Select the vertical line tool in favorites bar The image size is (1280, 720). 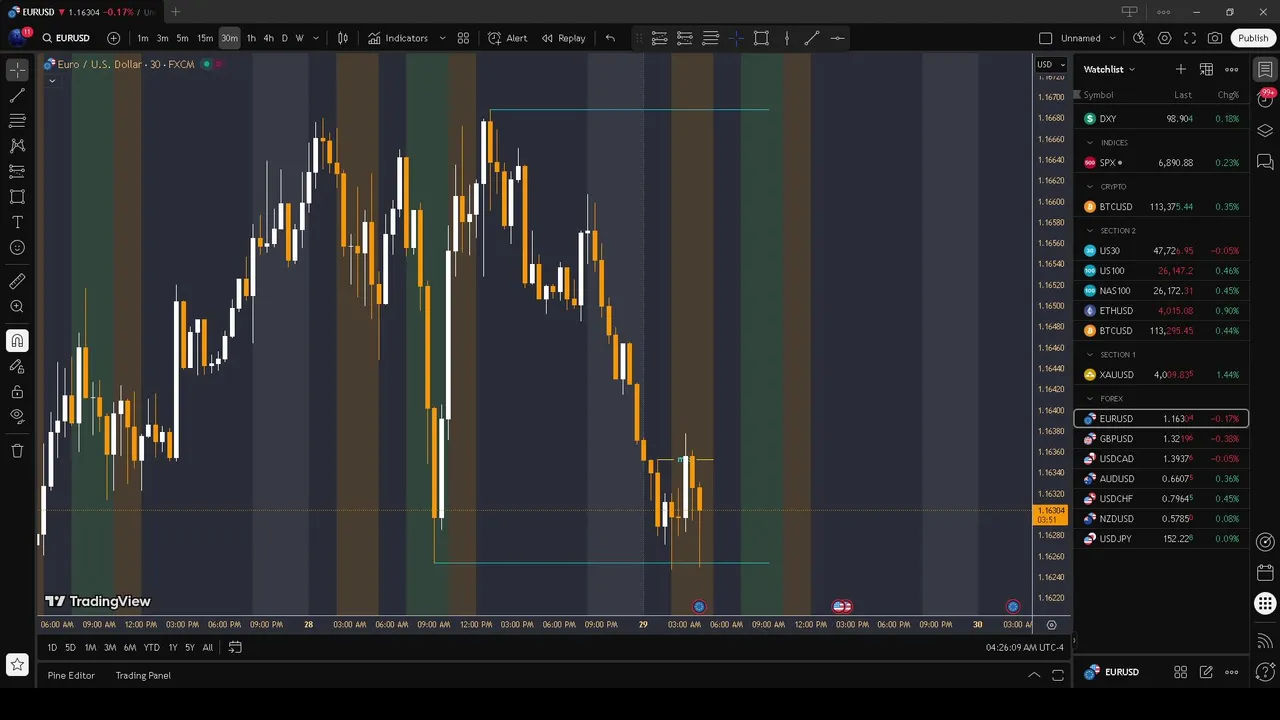point(787,38)
